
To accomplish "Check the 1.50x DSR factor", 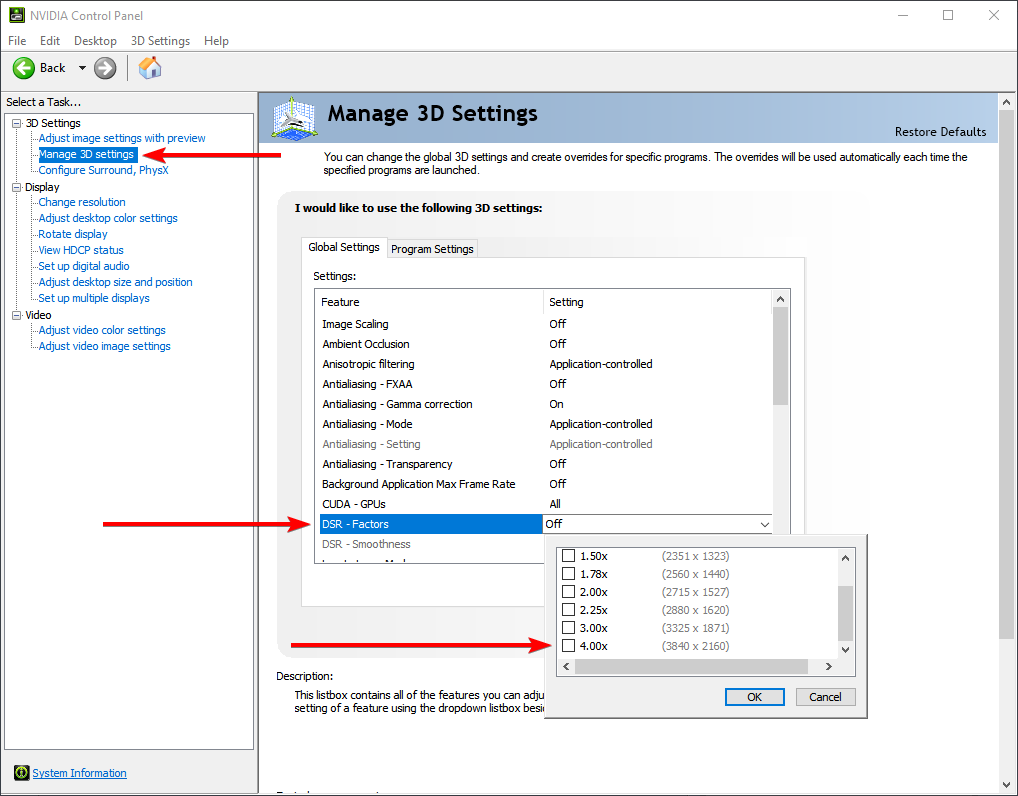I will pyautogui.click(x=568, y=556).
